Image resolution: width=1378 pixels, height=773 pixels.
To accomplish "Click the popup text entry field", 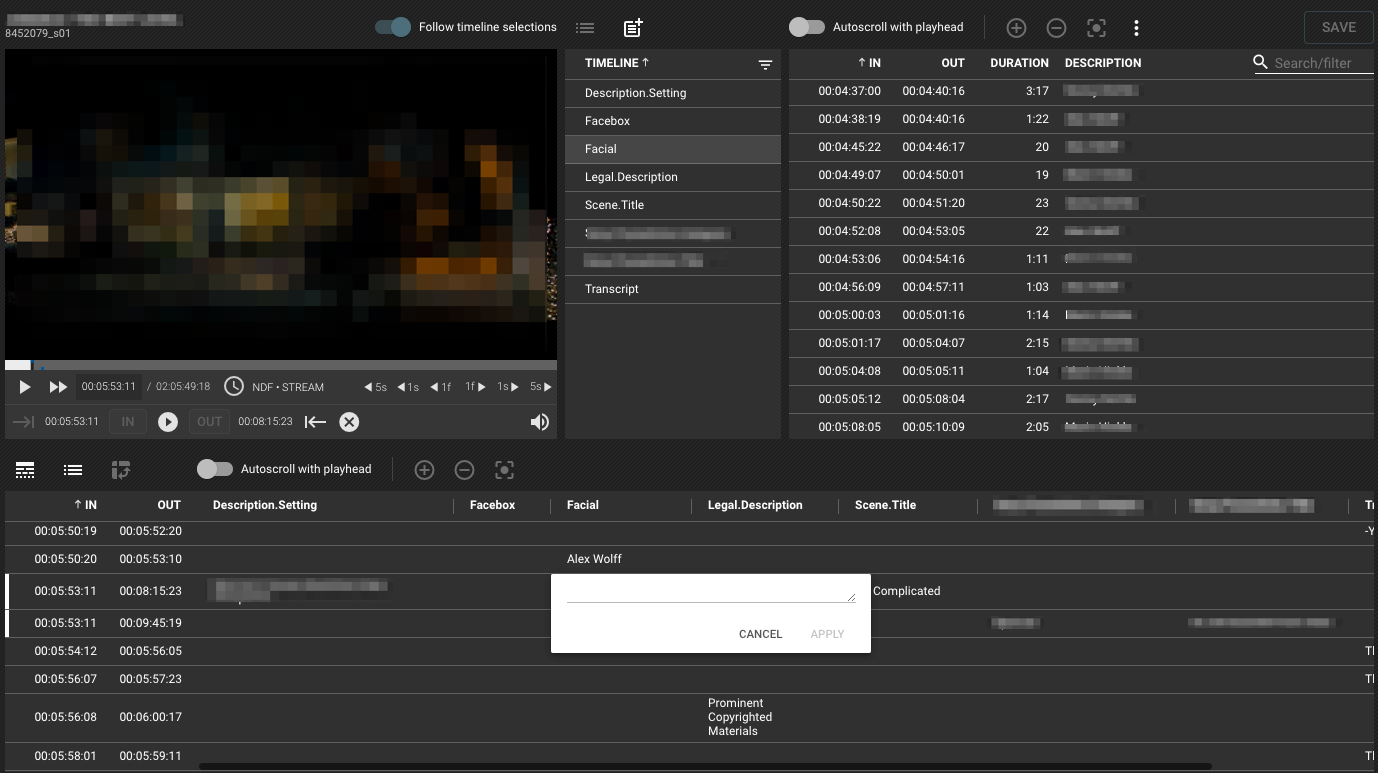I will [x=711, y=592].
